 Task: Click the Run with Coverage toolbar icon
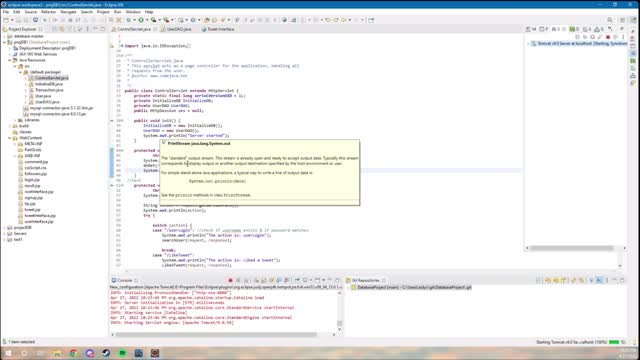(153, 20)
